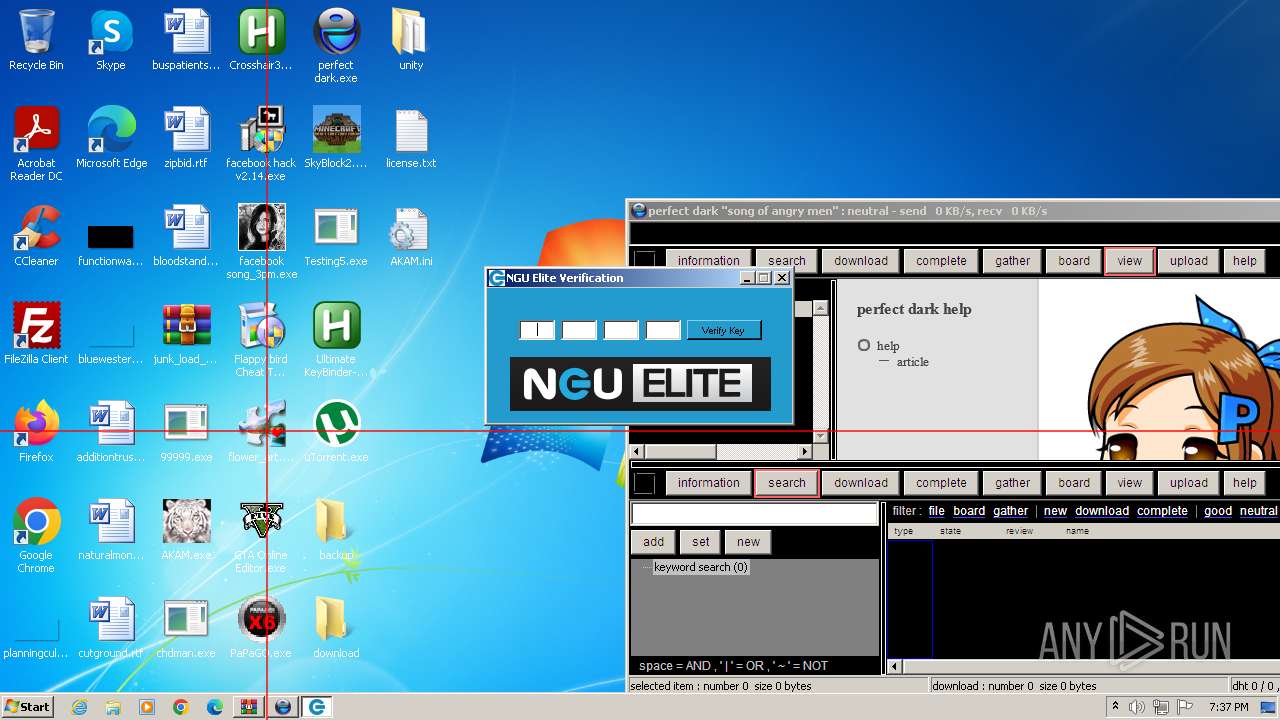Select the AKAM.exe tiger icon
The height and width of the screenshot is (720, 1280).
(186, 531)
